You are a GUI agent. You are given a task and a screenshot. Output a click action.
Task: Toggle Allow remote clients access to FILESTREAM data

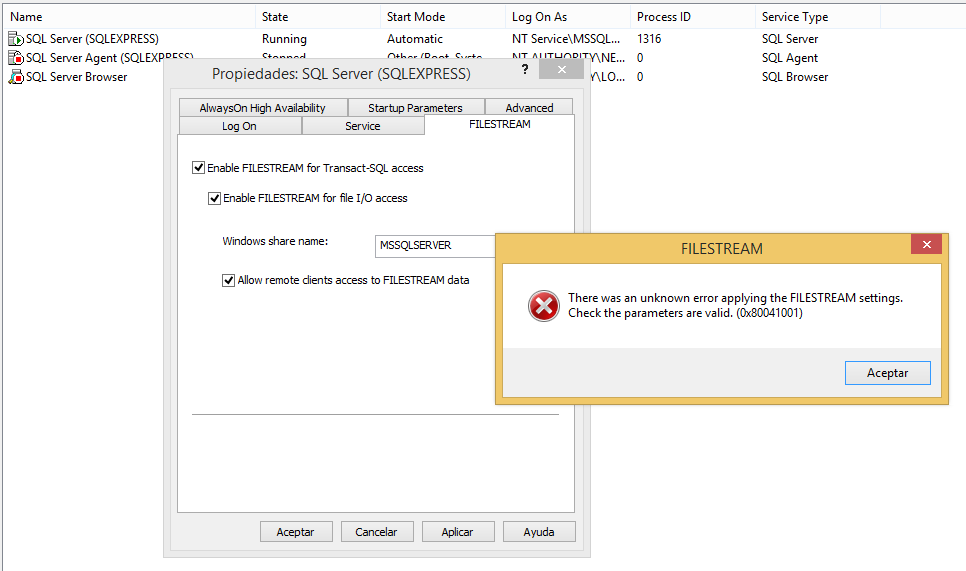pos(229,280)
